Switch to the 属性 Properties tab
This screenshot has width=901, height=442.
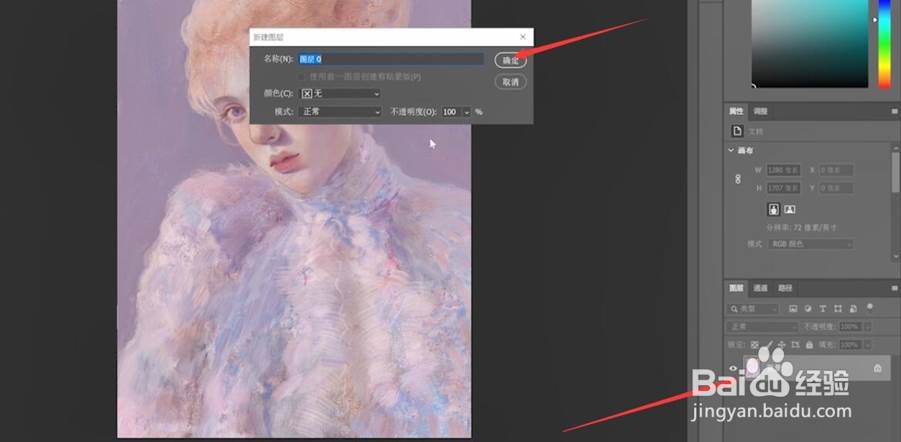(736, 112)
